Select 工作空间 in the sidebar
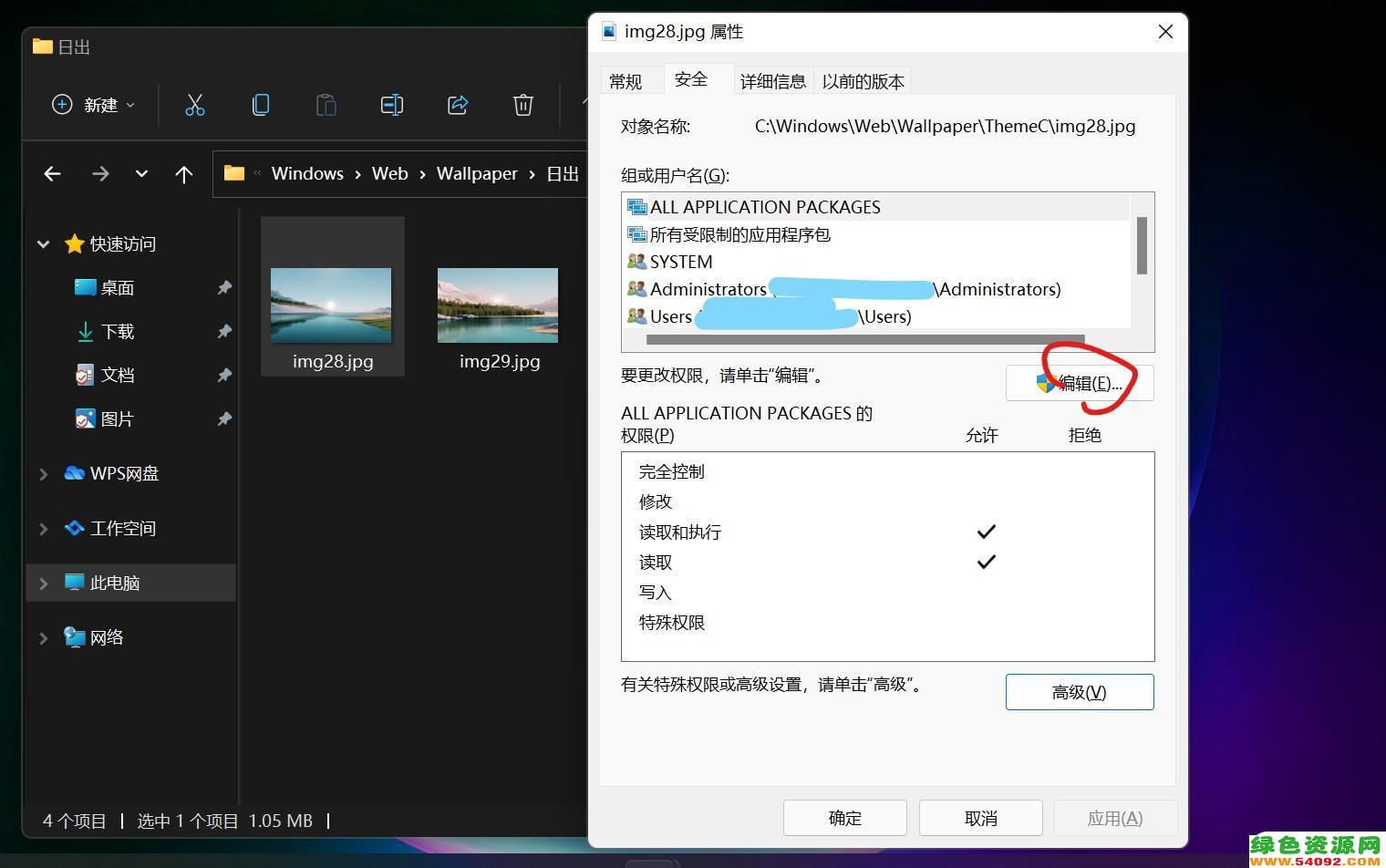 [x=122, y=528]
